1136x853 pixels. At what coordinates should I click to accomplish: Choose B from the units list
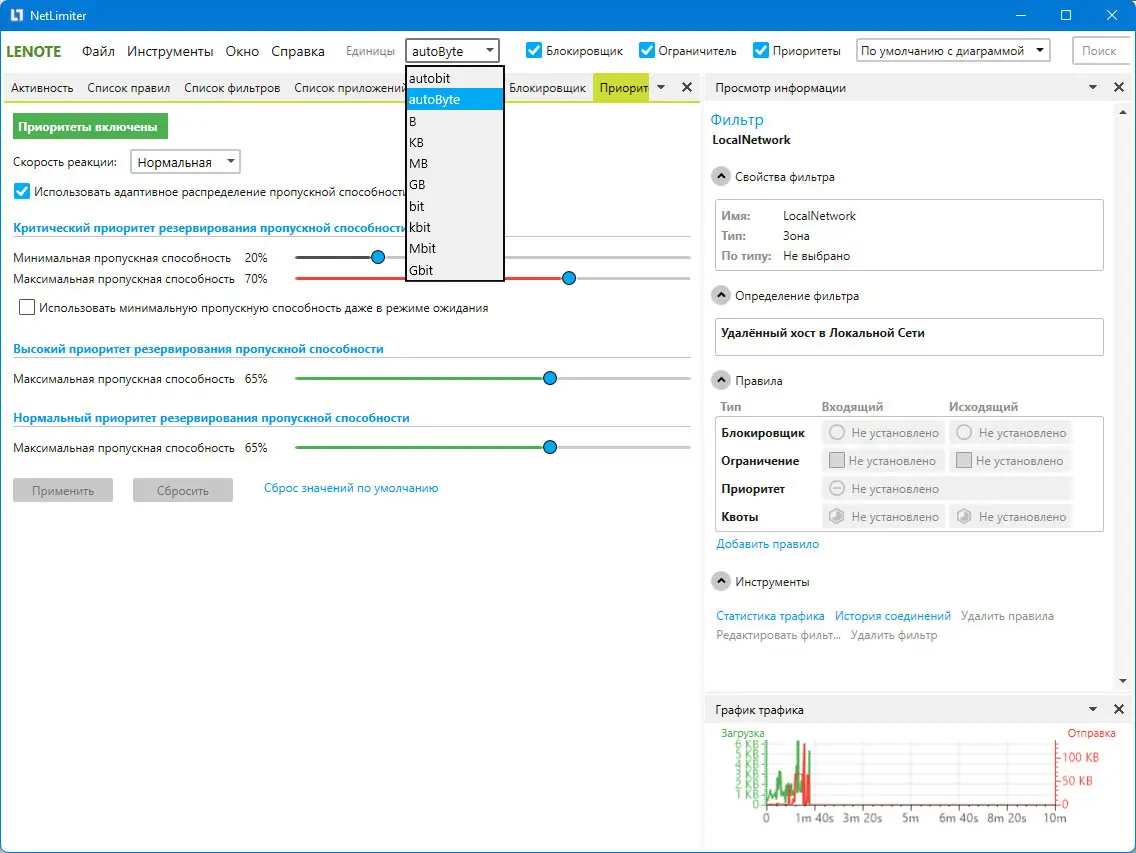455,121
